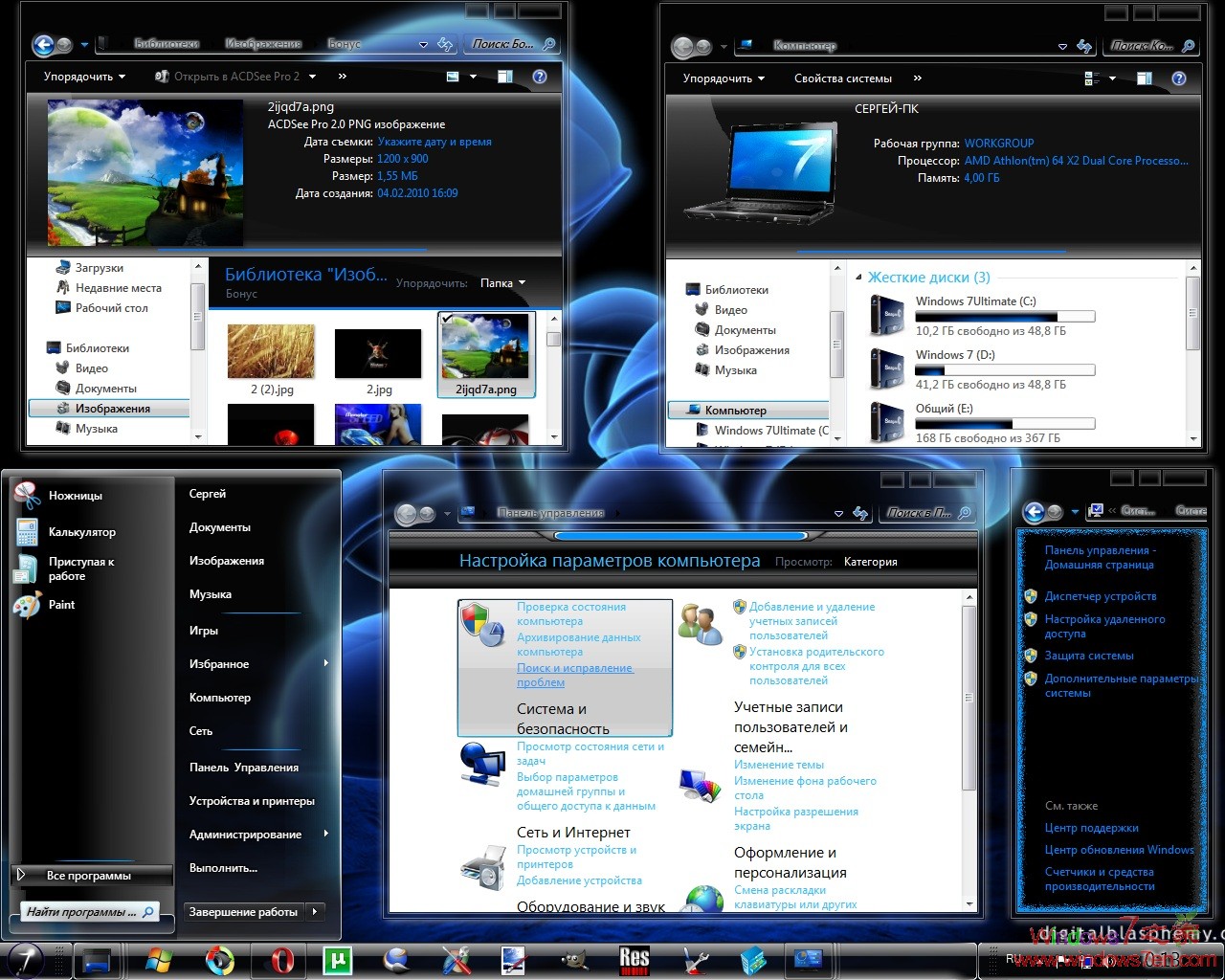The height and width of the screenshot is (980, 1225).
Task: Click change-view icon in Images library toolbar
Action: tap(454, 77)
